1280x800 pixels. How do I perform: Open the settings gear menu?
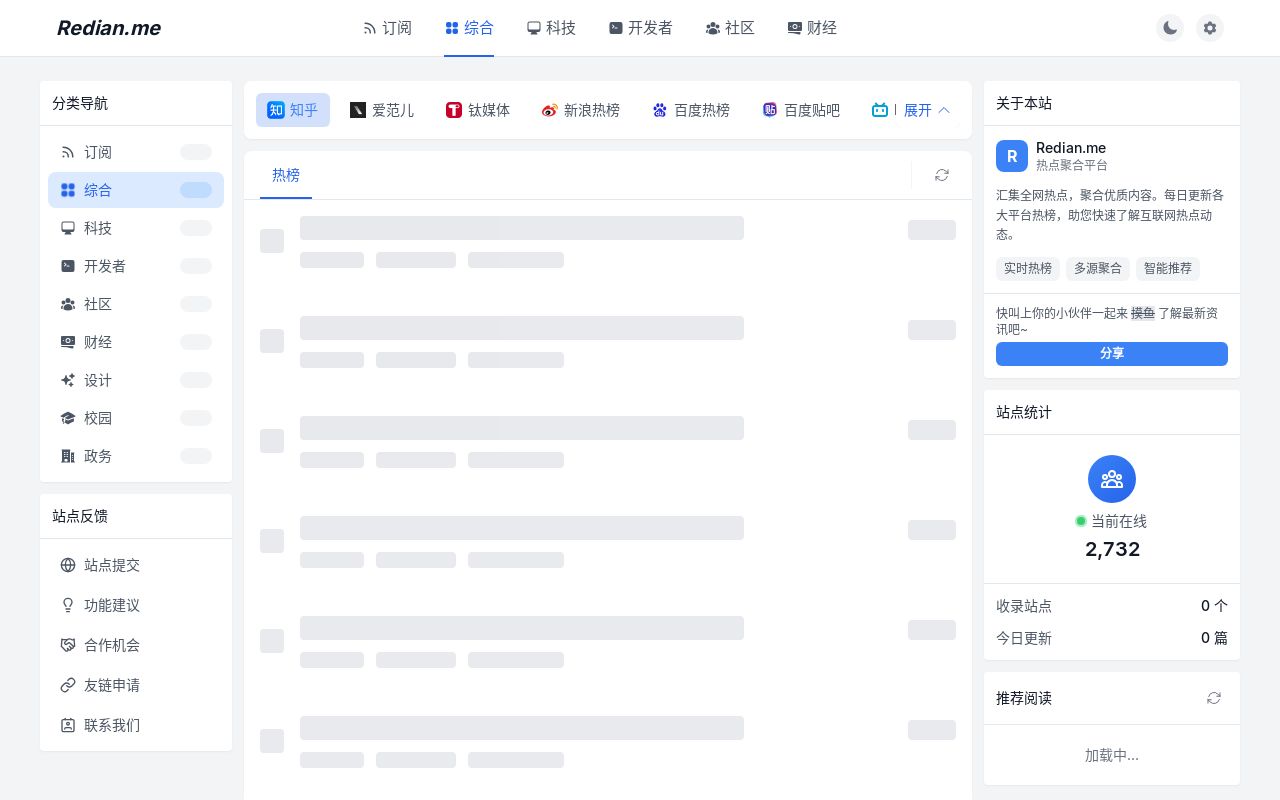(x=1210, y=28)
